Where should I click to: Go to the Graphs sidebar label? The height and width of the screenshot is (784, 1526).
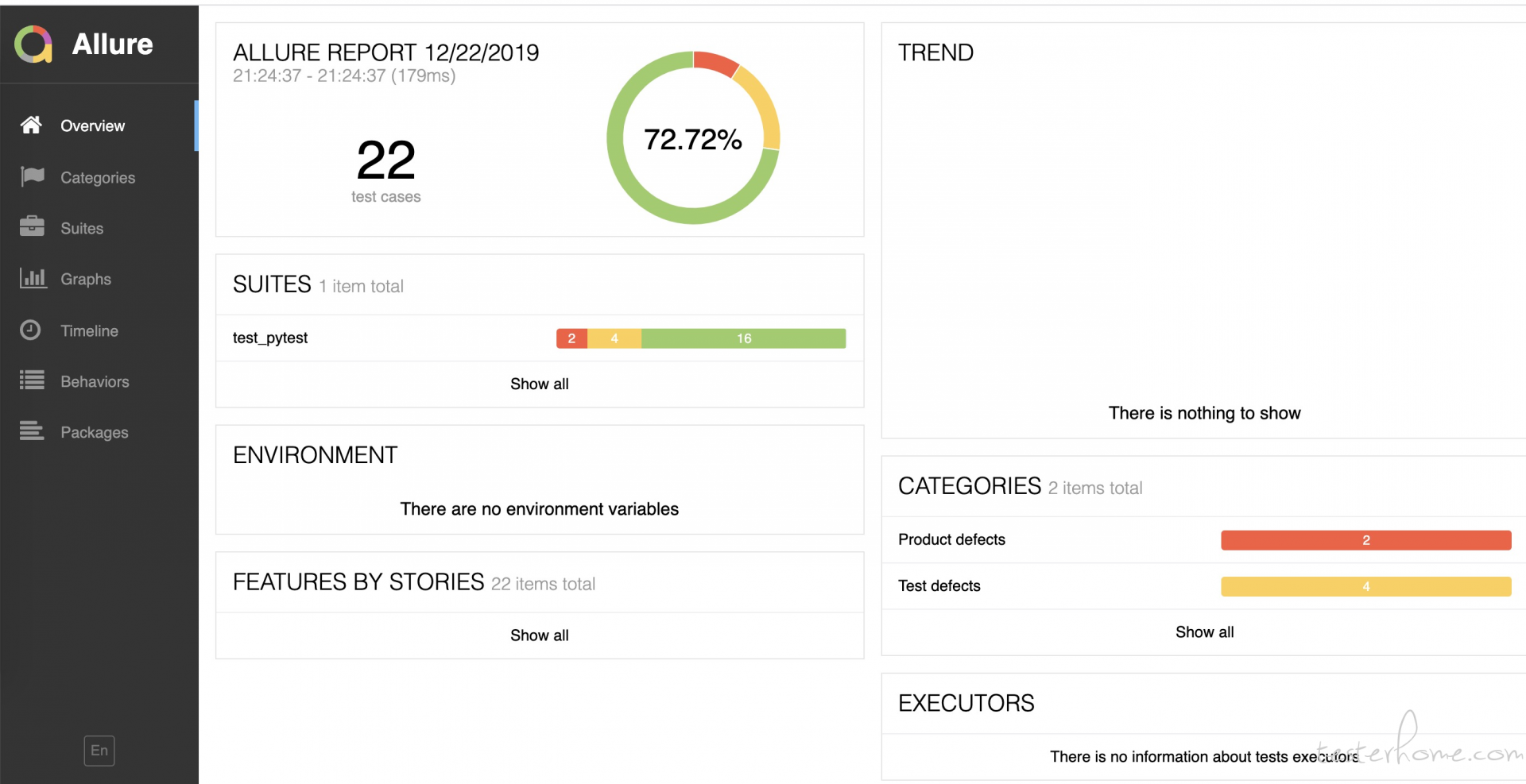coord(86,279)
